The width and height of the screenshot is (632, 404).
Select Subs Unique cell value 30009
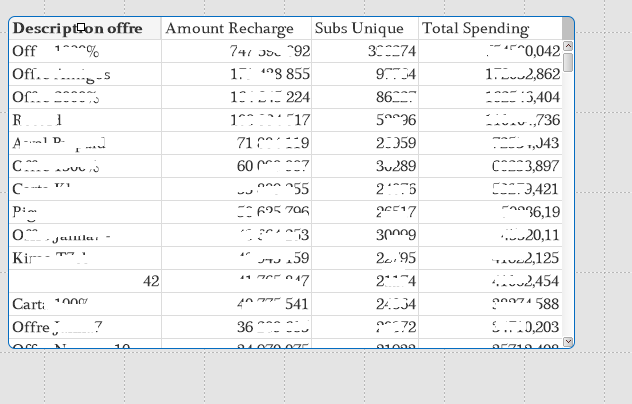[x=364, y=235]
